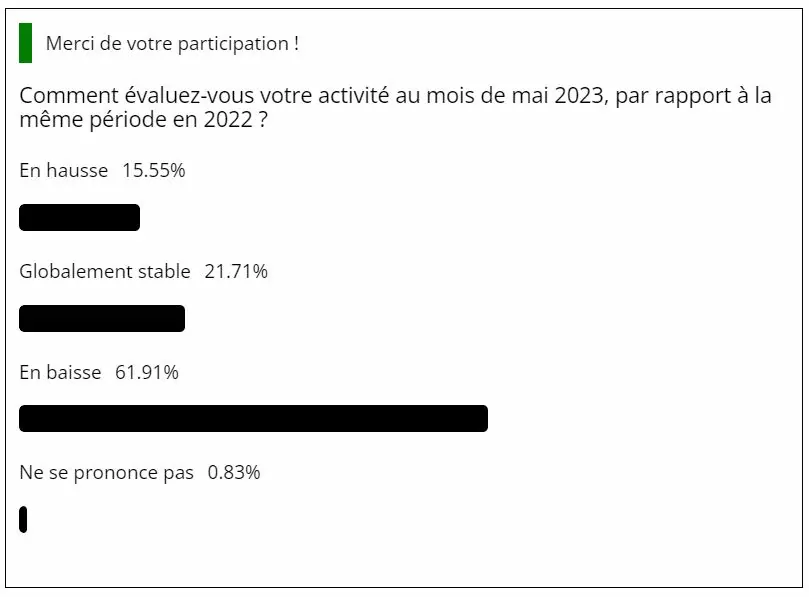Click the 0.83% percentage value
Viewport: 809px width, 597px height.
click(x=234, y=473)
